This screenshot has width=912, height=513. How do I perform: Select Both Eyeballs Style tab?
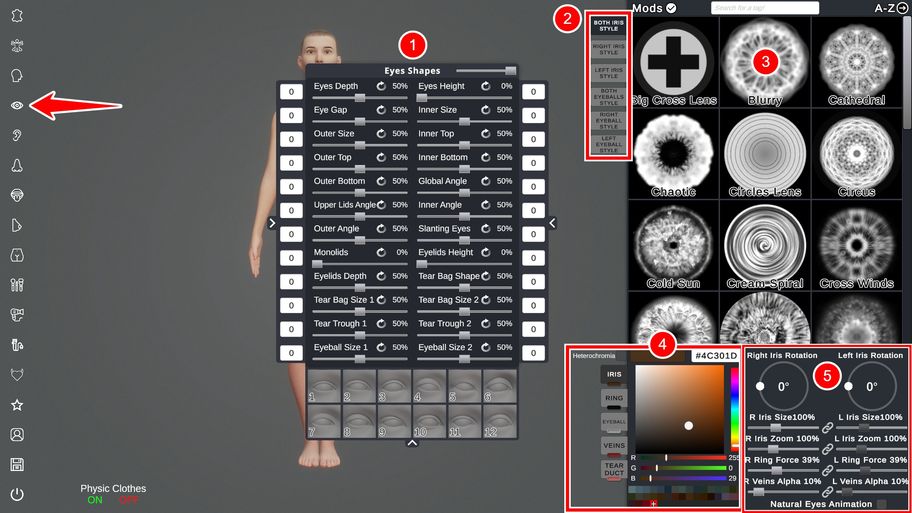coord(608,97)
